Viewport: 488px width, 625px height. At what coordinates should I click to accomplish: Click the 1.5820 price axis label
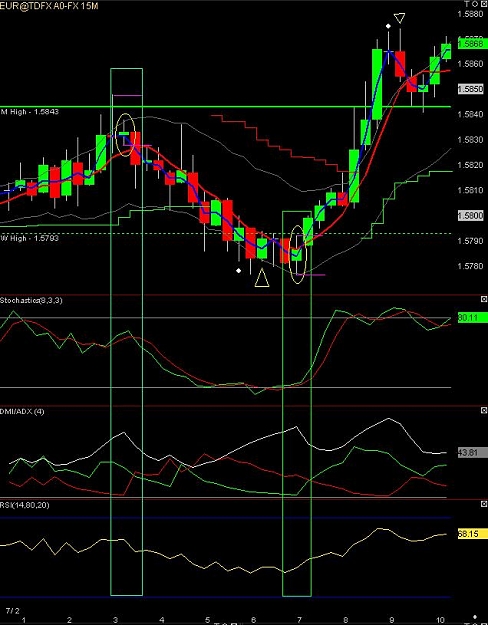pos(470,165)
